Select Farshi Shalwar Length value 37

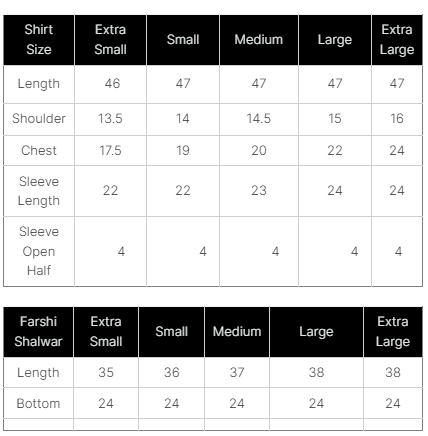pos(237,373)
